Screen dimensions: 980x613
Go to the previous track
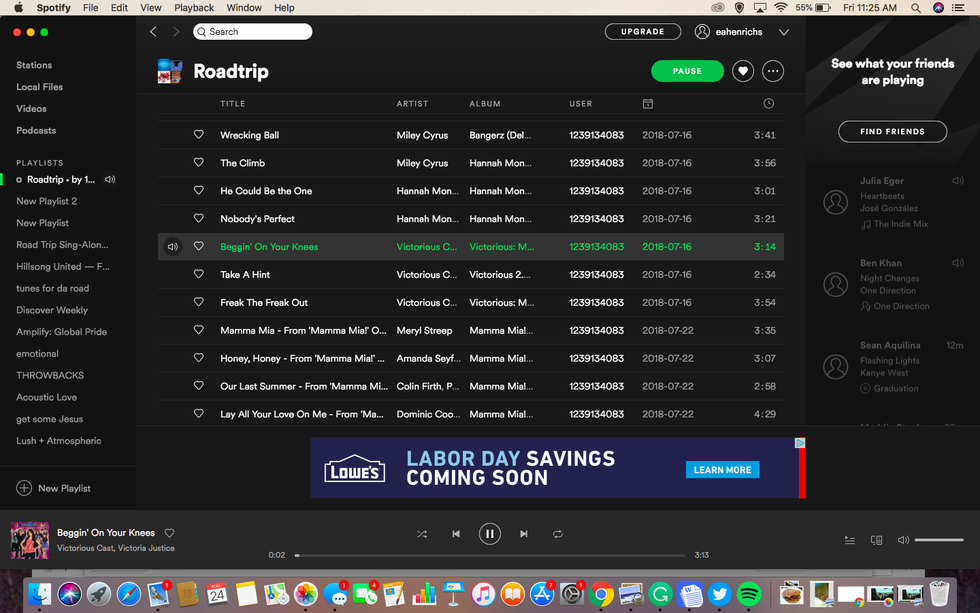pyautogui.click(x=456, y=534)
